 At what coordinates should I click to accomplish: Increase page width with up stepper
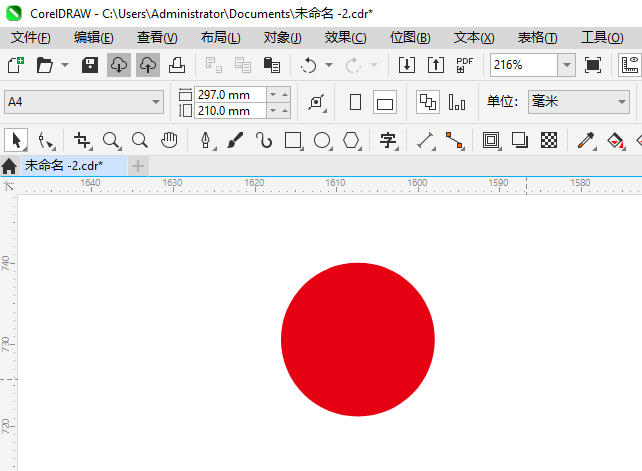point(285,95)
